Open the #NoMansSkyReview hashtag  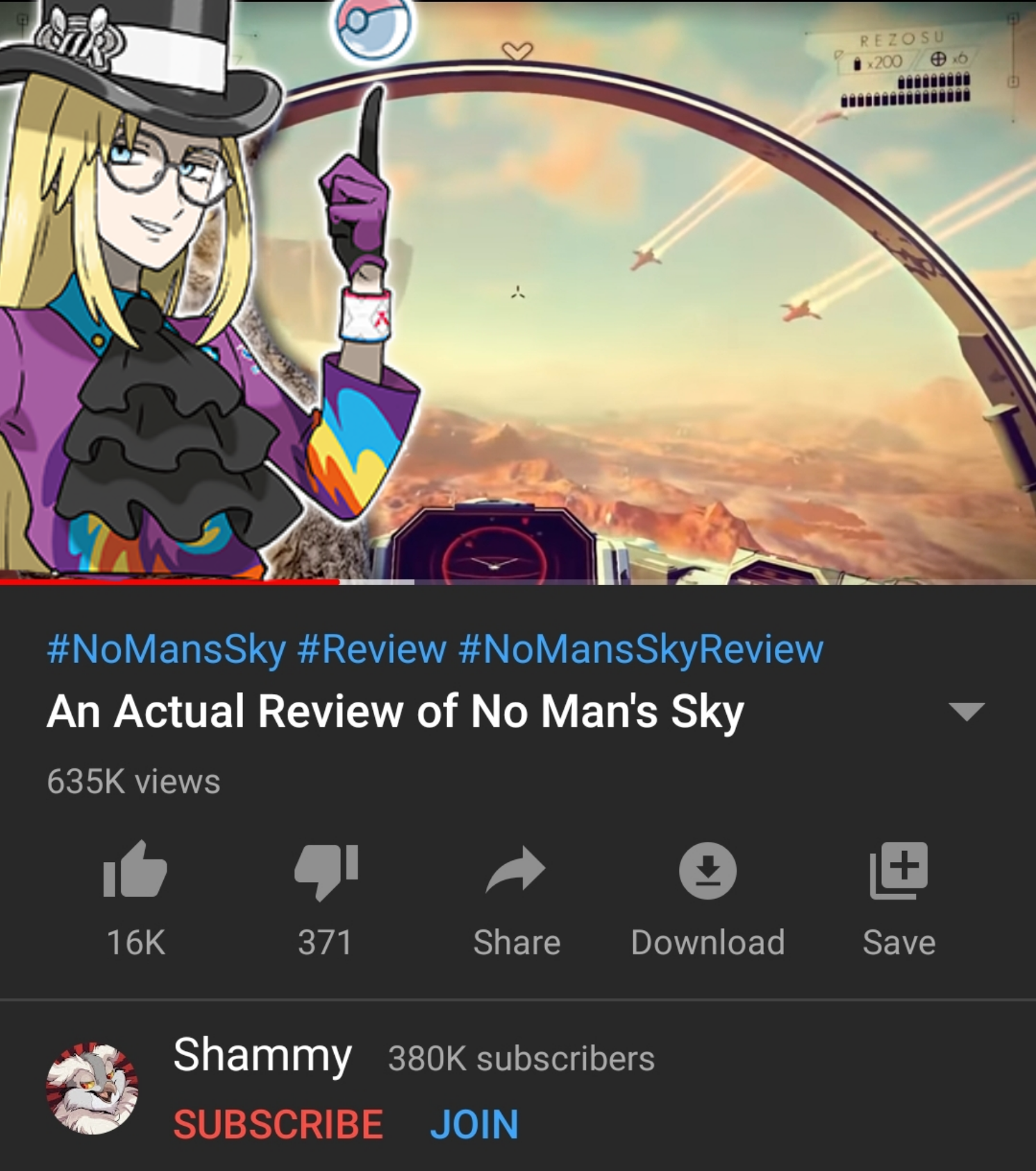641,649
